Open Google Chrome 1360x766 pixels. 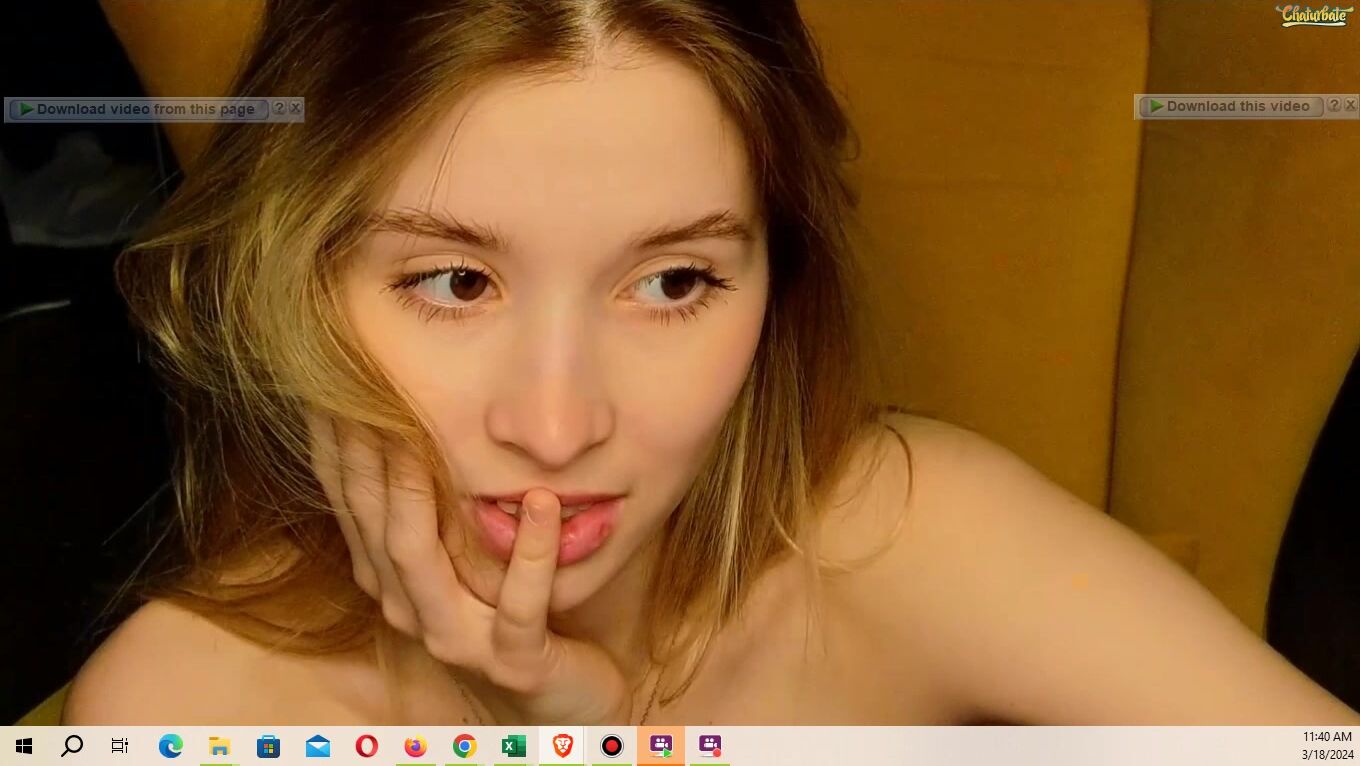[464, 746]
